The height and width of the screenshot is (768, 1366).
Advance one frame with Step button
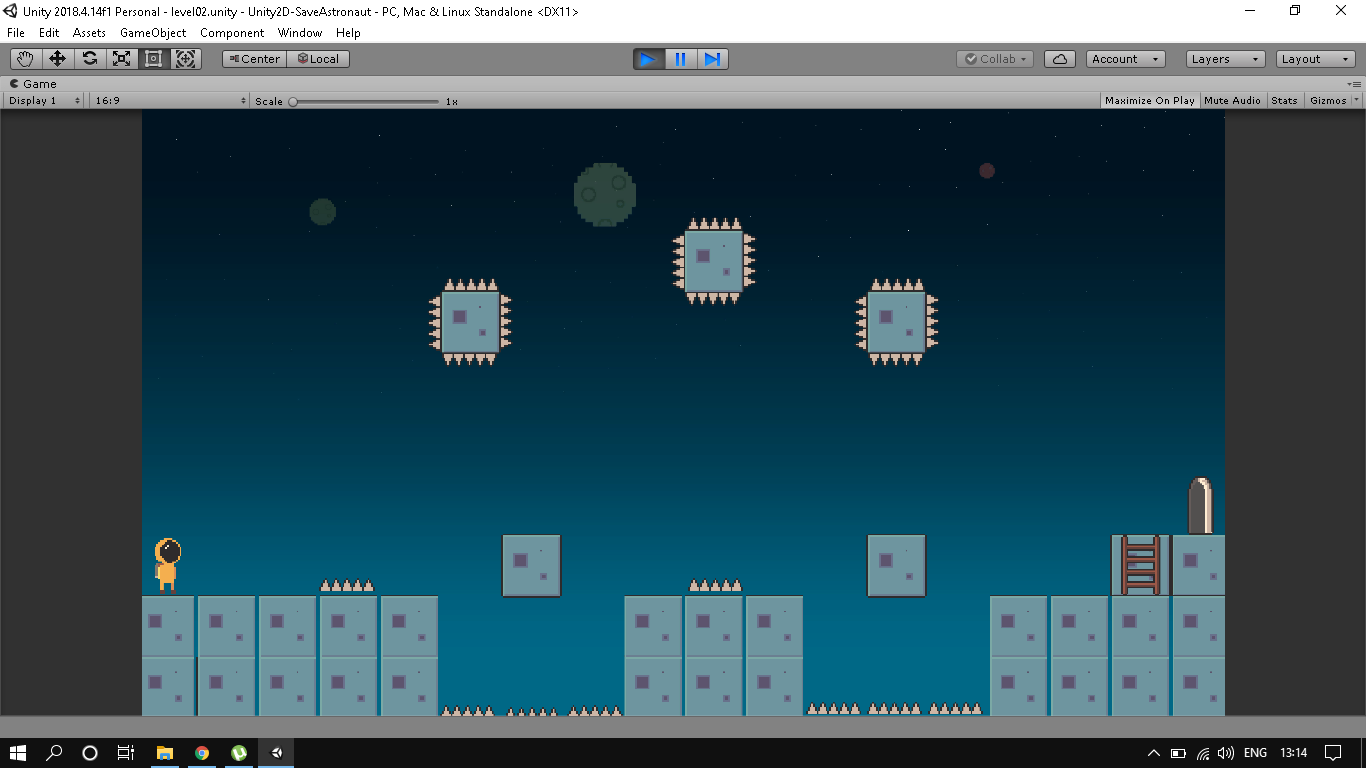[712, 59]
